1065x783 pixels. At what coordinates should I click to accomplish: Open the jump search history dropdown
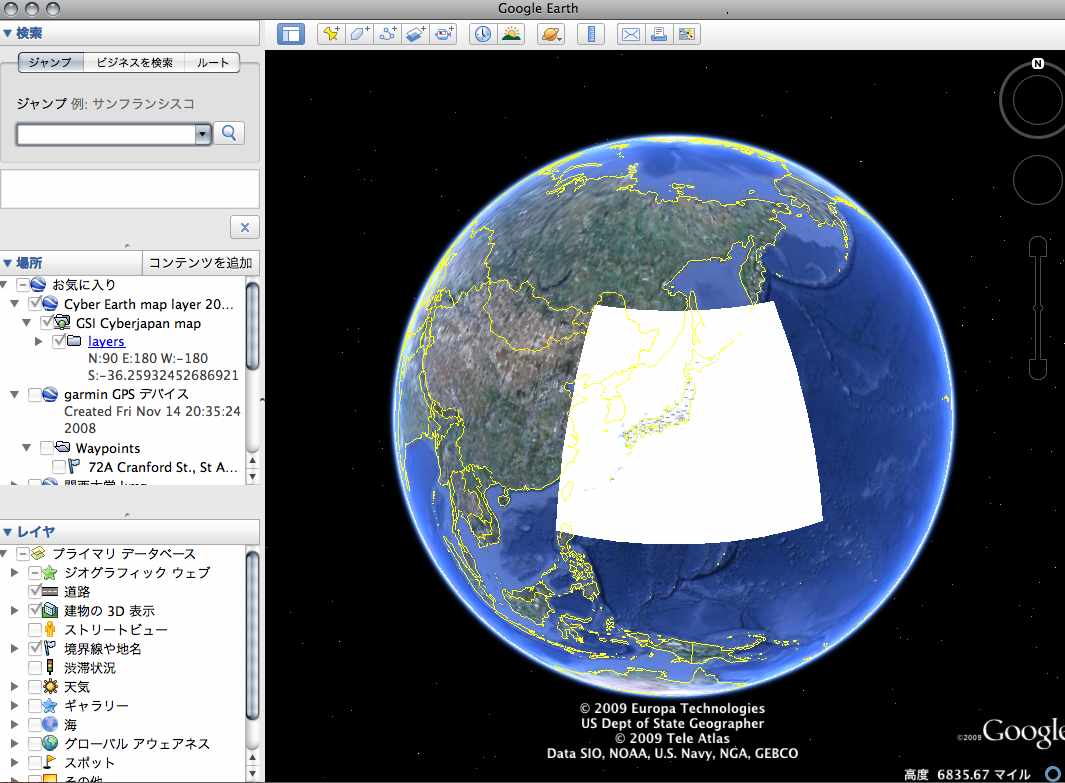[202, 134]
